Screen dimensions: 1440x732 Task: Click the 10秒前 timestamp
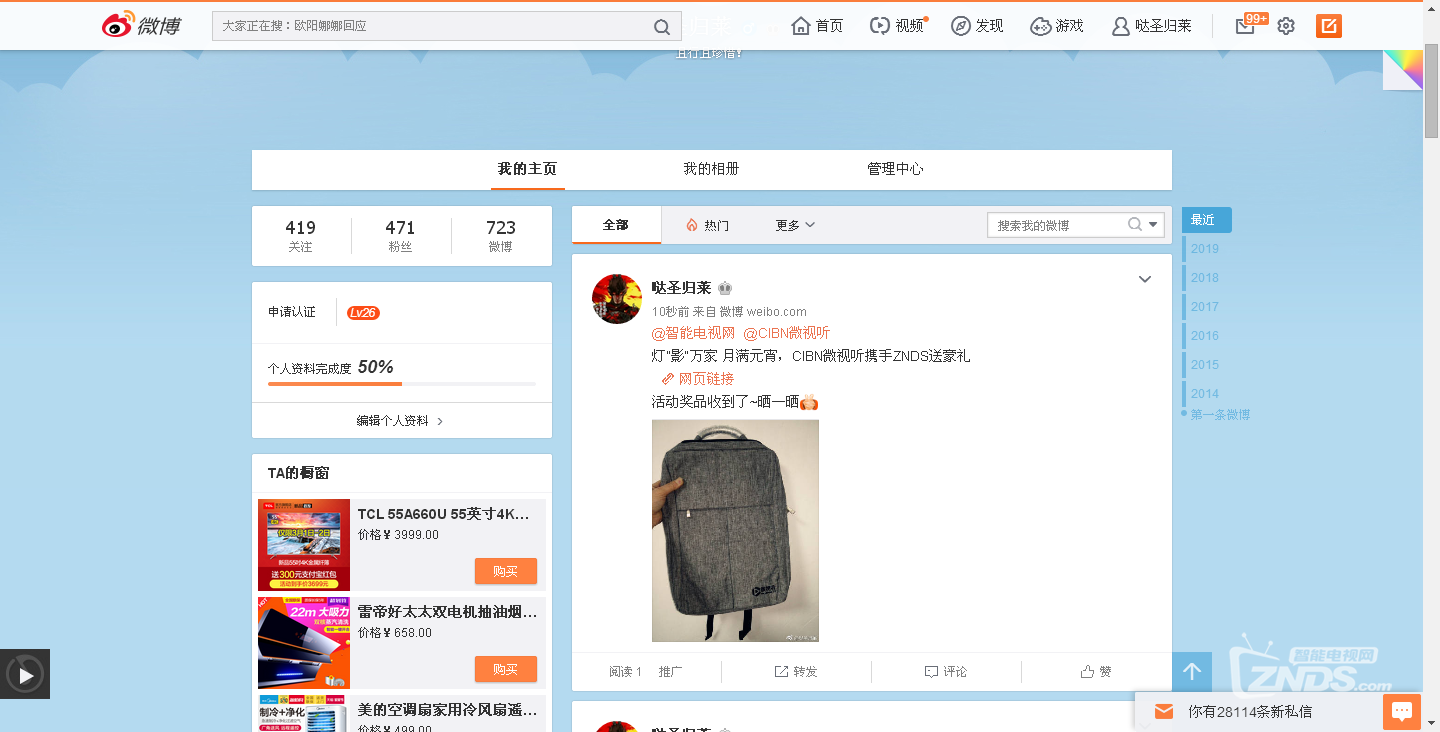point(670,312)
